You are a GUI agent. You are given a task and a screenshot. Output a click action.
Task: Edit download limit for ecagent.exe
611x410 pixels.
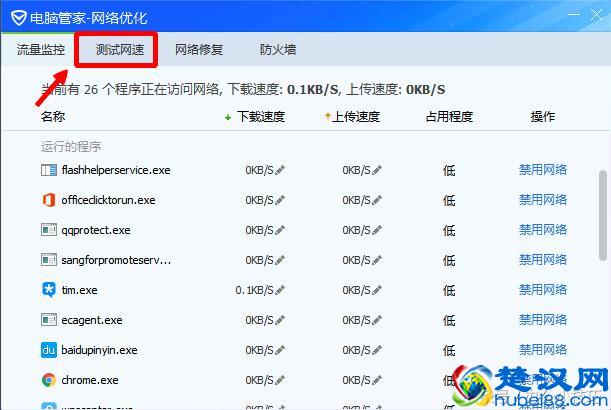coord(280,320)
